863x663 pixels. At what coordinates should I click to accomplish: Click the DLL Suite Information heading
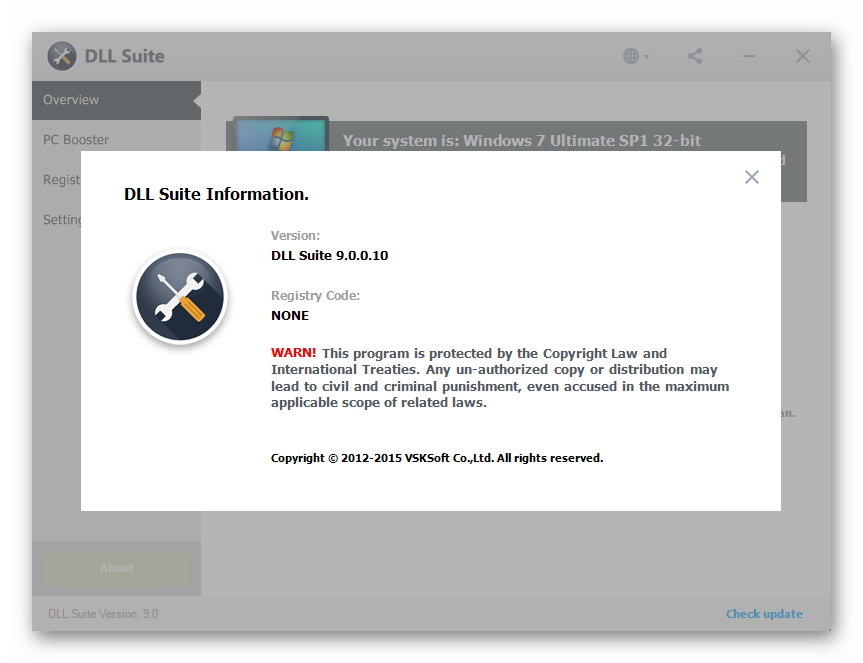coord(216,194)
